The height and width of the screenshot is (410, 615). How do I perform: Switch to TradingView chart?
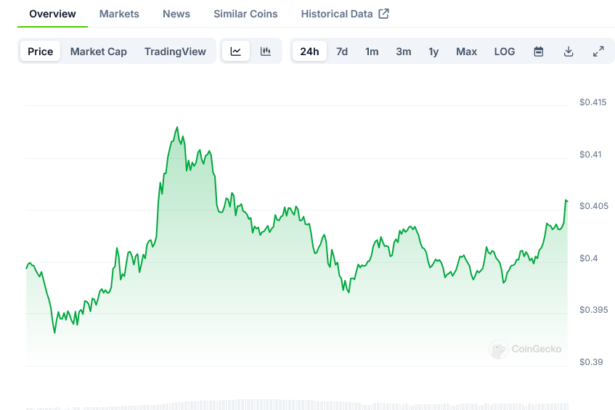tap(176, 51)
